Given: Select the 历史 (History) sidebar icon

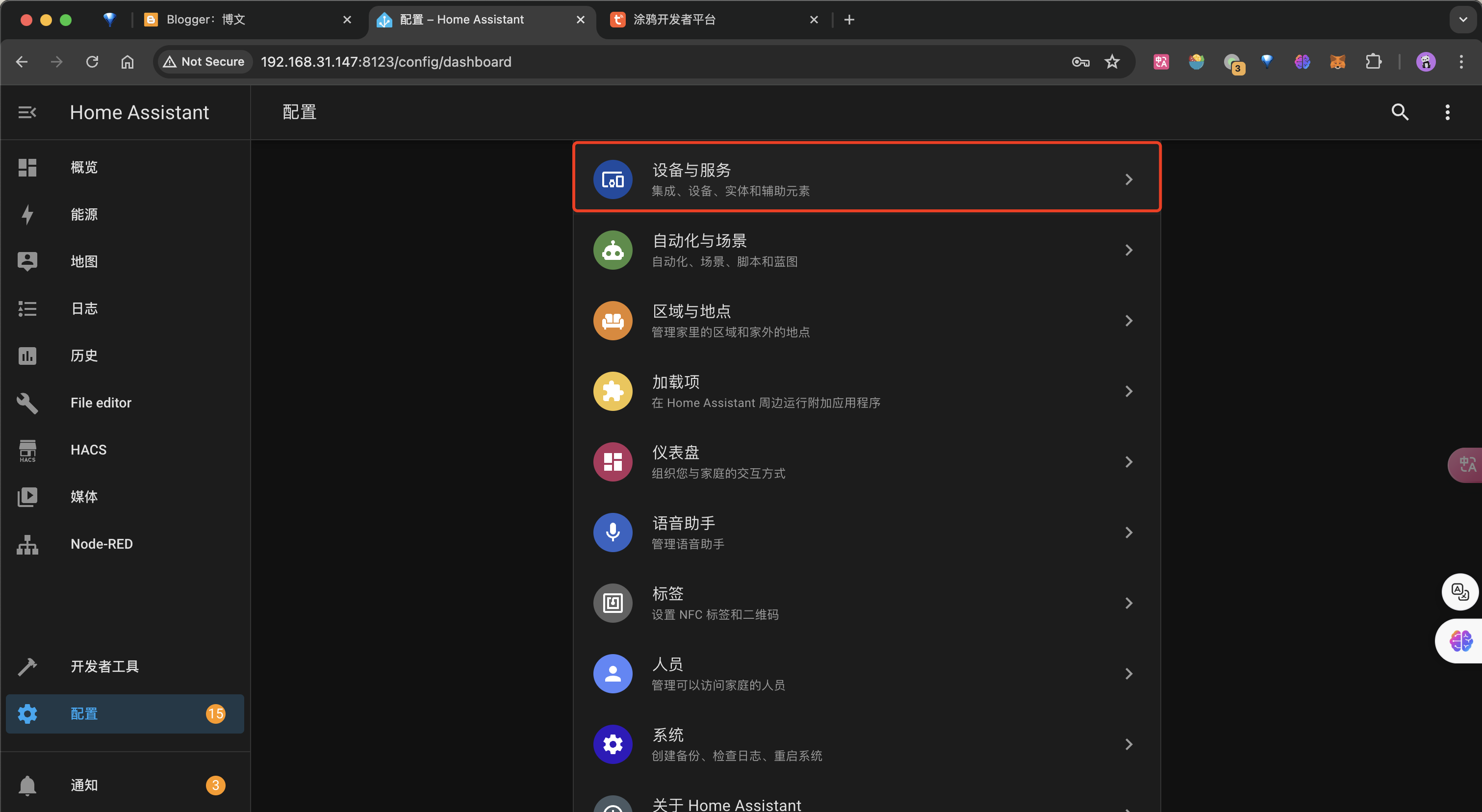Looking at the screenshot, I should [27, 355].
